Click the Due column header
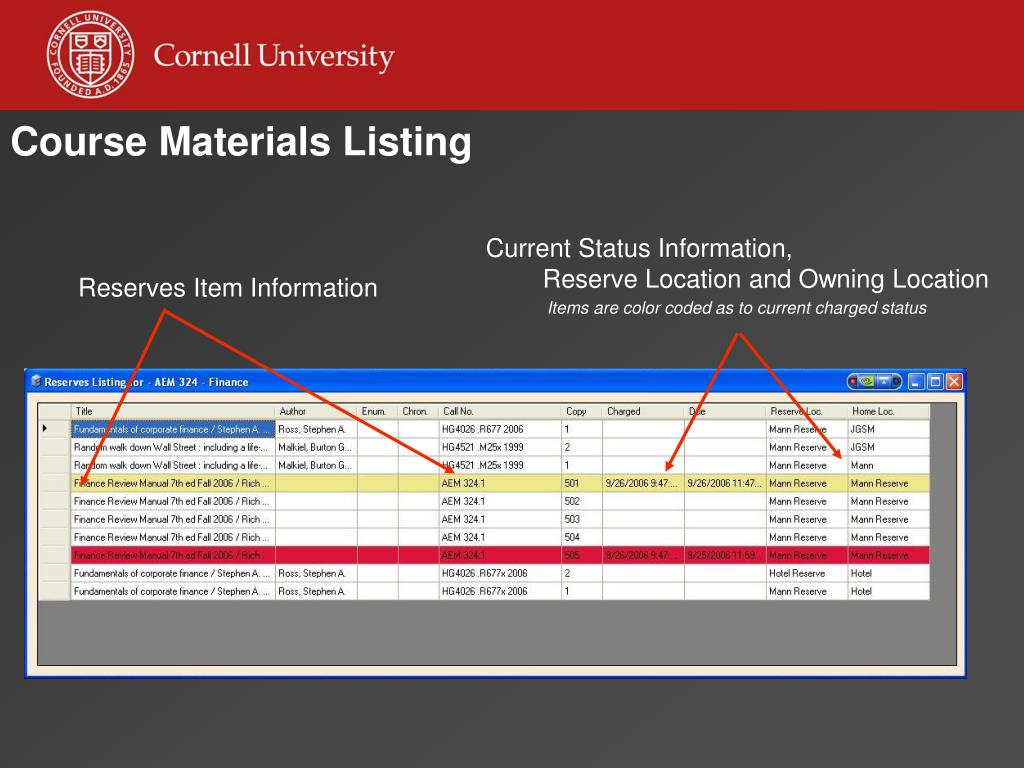The image size is (1024, 768). 725,411
